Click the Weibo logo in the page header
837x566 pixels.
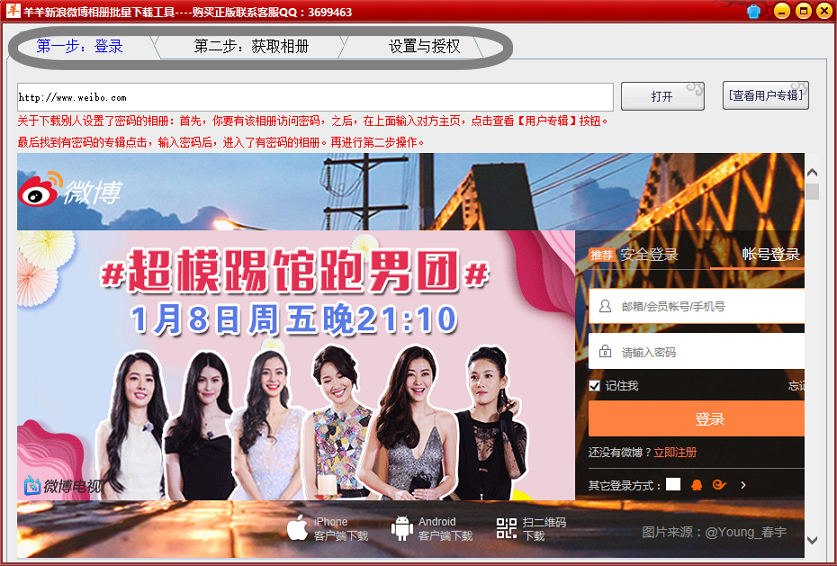tap(69, 187)
